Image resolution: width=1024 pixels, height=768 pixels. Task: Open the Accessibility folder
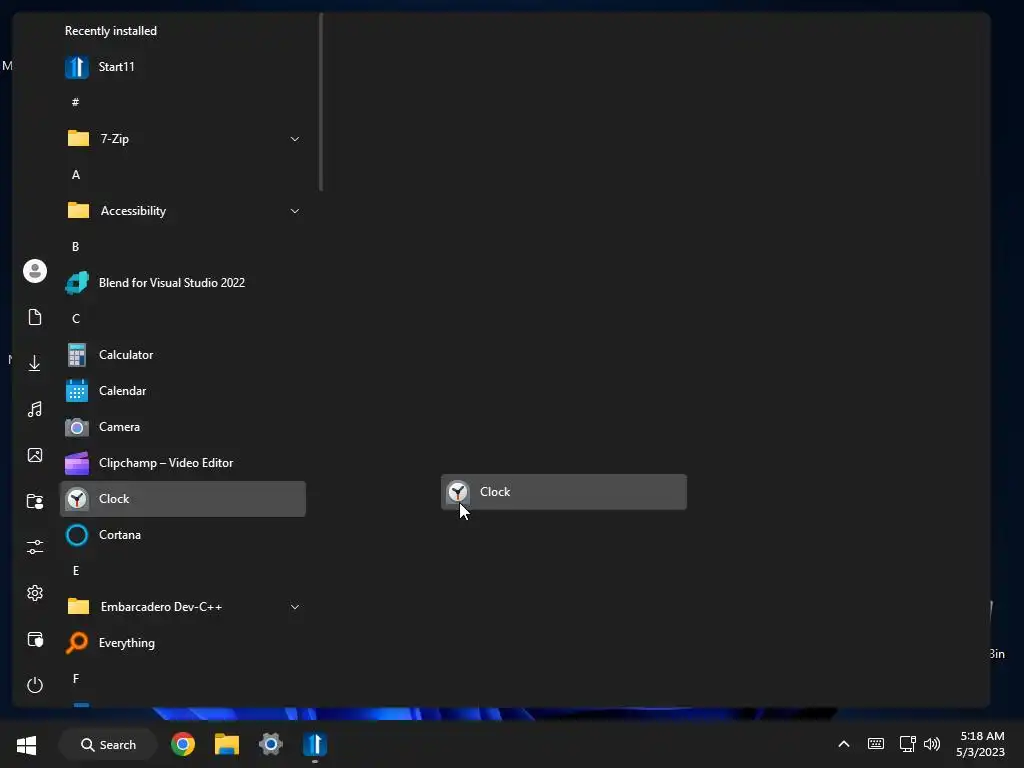pyautogui.click(x=183, y=210)
